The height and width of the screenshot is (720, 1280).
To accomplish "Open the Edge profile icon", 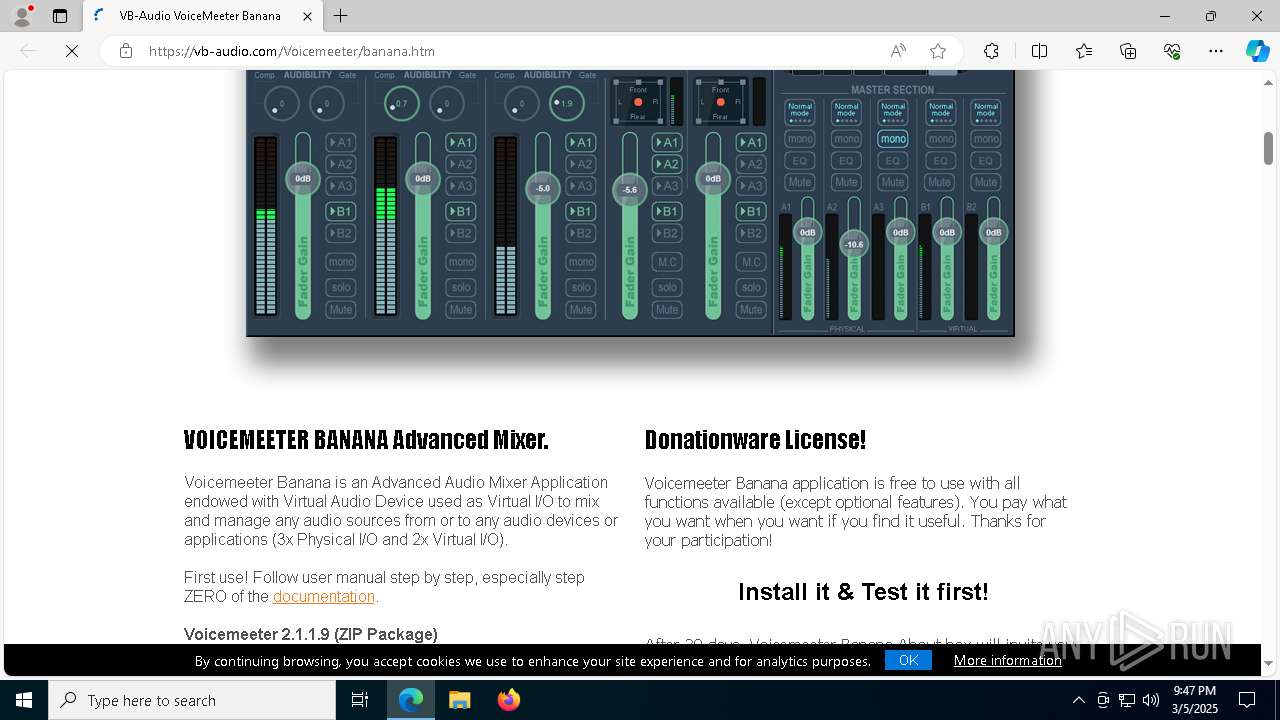I will point(22,16).
